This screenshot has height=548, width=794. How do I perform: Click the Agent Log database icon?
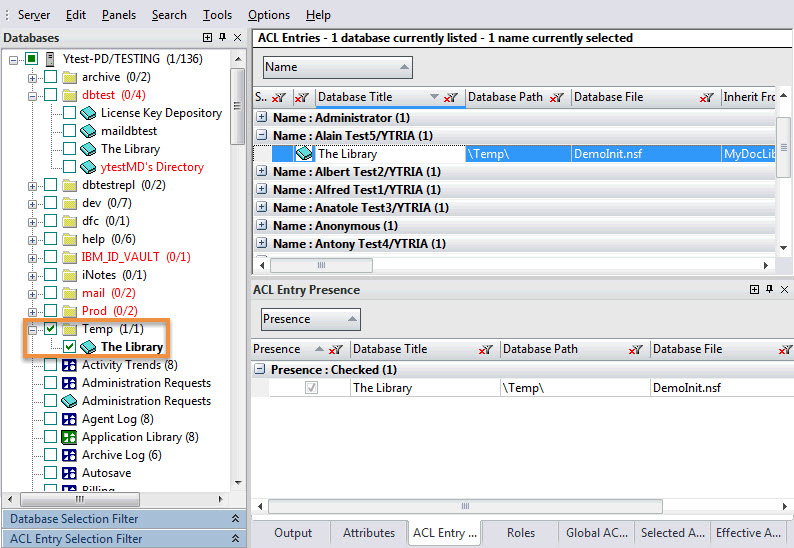(x=70, y=419)
